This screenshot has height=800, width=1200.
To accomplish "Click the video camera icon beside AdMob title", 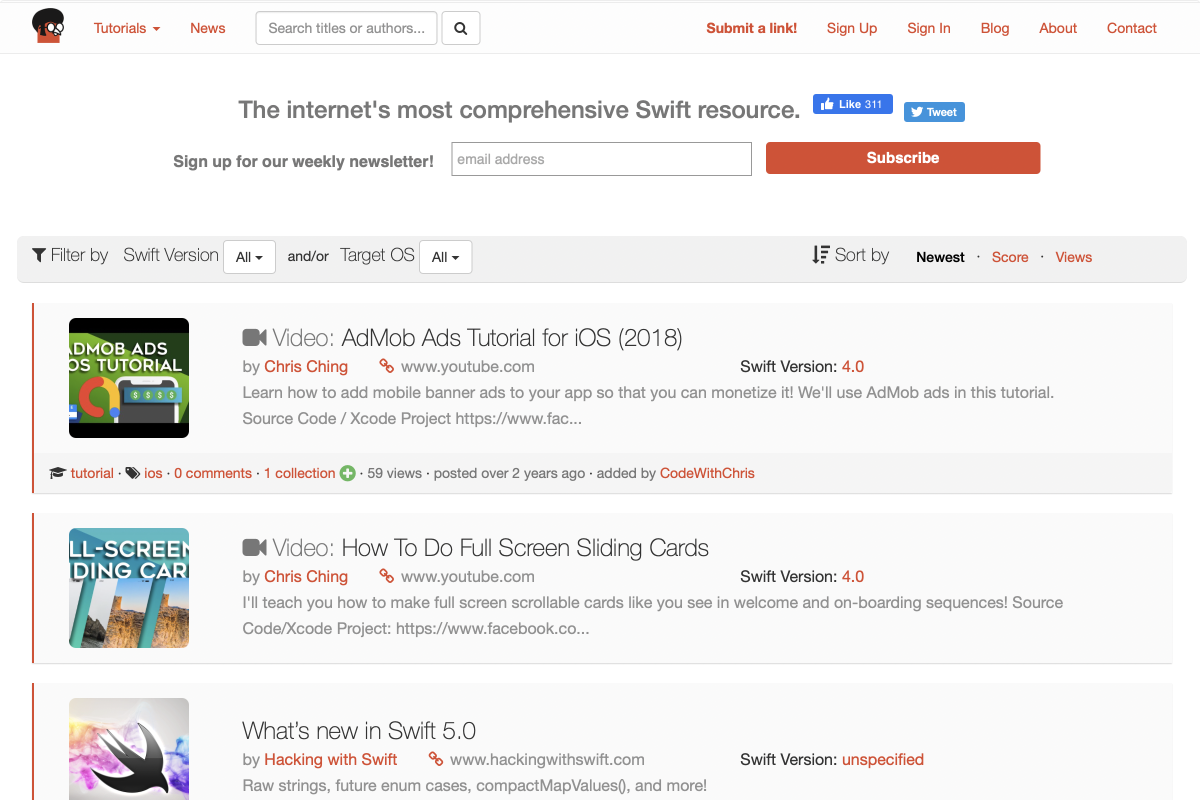I will tap(254, 338).
